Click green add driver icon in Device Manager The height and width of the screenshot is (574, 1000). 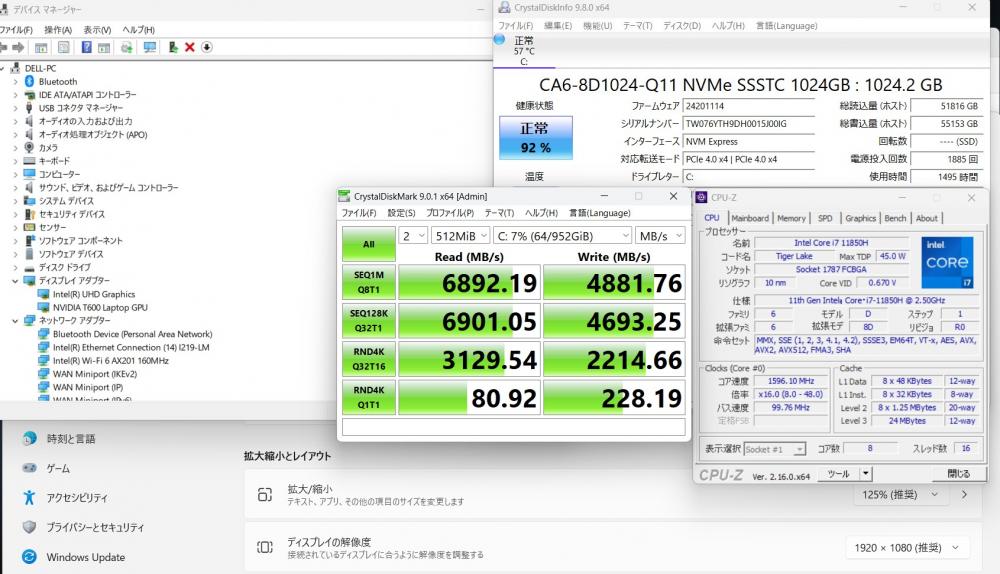(173, 47)
